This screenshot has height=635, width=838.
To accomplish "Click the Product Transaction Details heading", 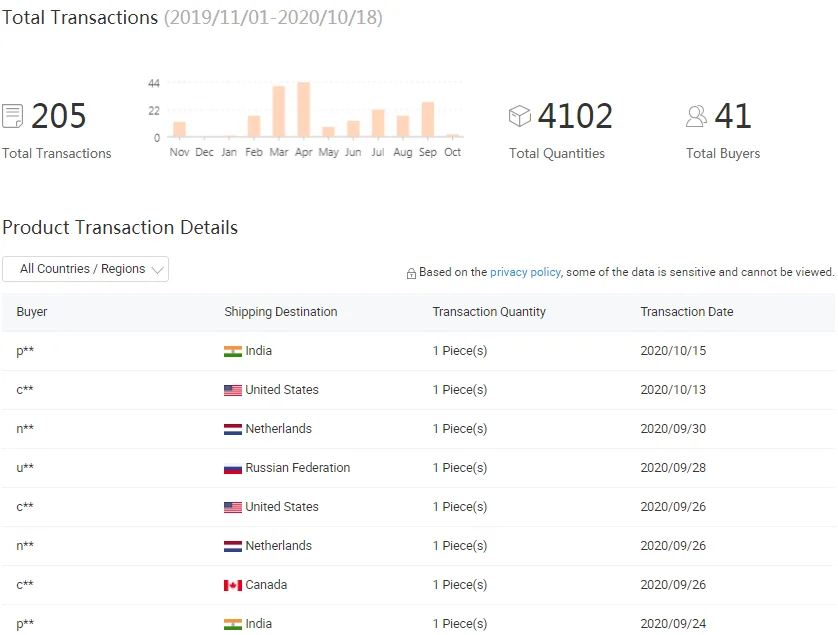I will pyautogui.click(x=120, y=227).
